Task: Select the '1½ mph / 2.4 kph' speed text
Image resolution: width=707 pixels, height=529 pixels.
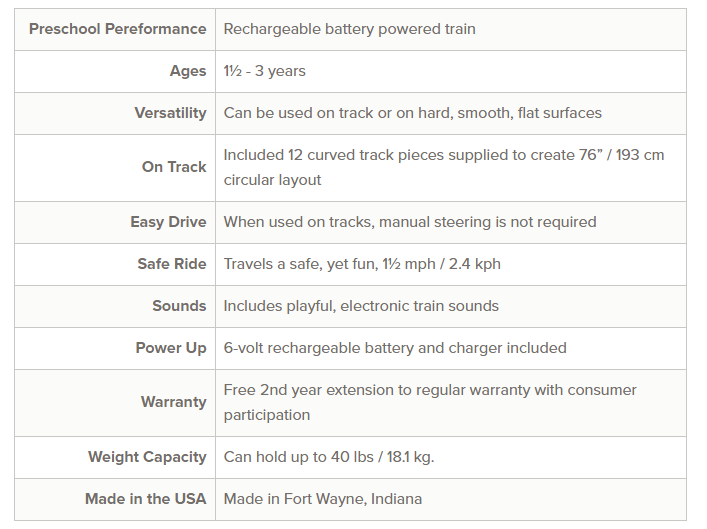Action: [438, 264]
